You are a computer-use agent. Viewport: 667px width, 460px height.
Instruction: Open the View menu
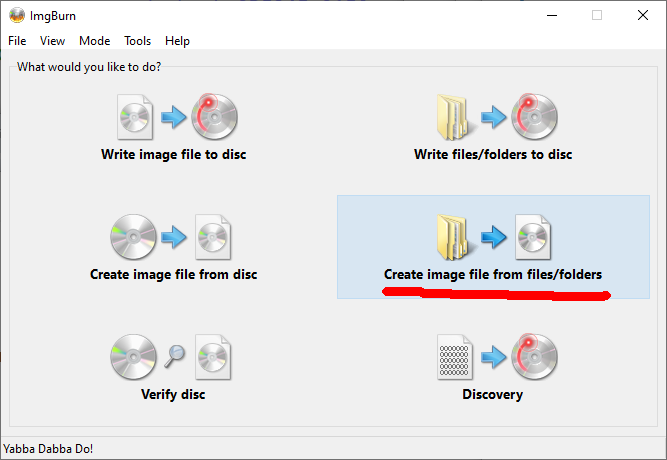click(x=52, y=41)
